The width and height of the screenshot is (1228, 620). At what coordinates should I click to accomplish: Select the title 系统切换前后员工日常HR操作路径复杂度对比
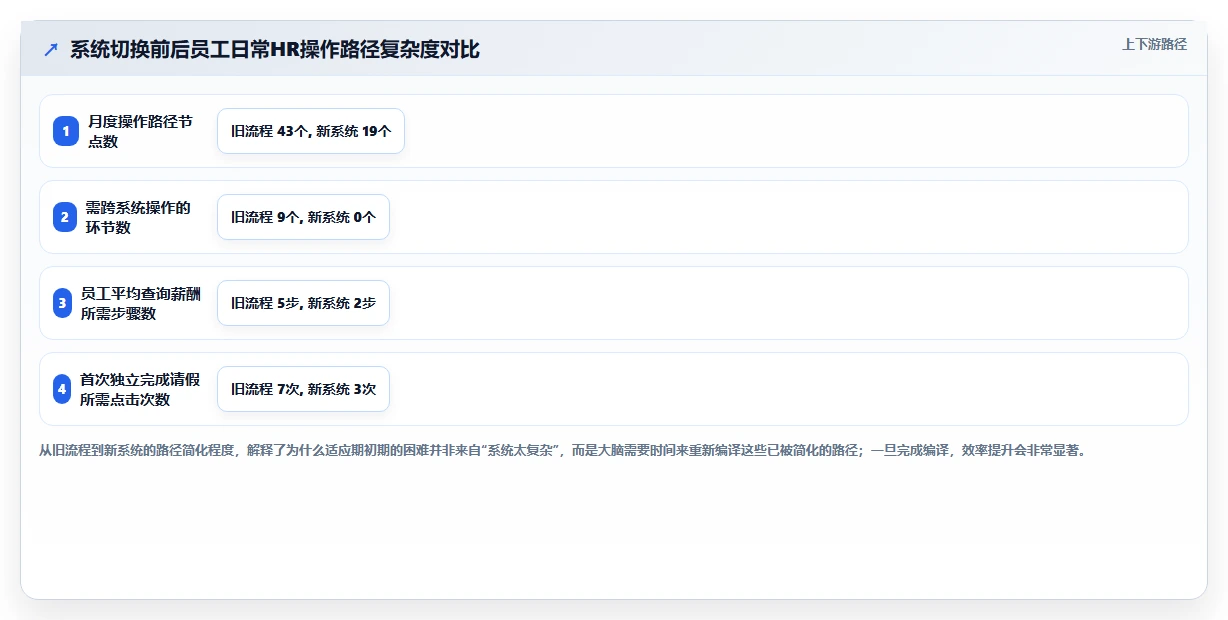point(275,49)
